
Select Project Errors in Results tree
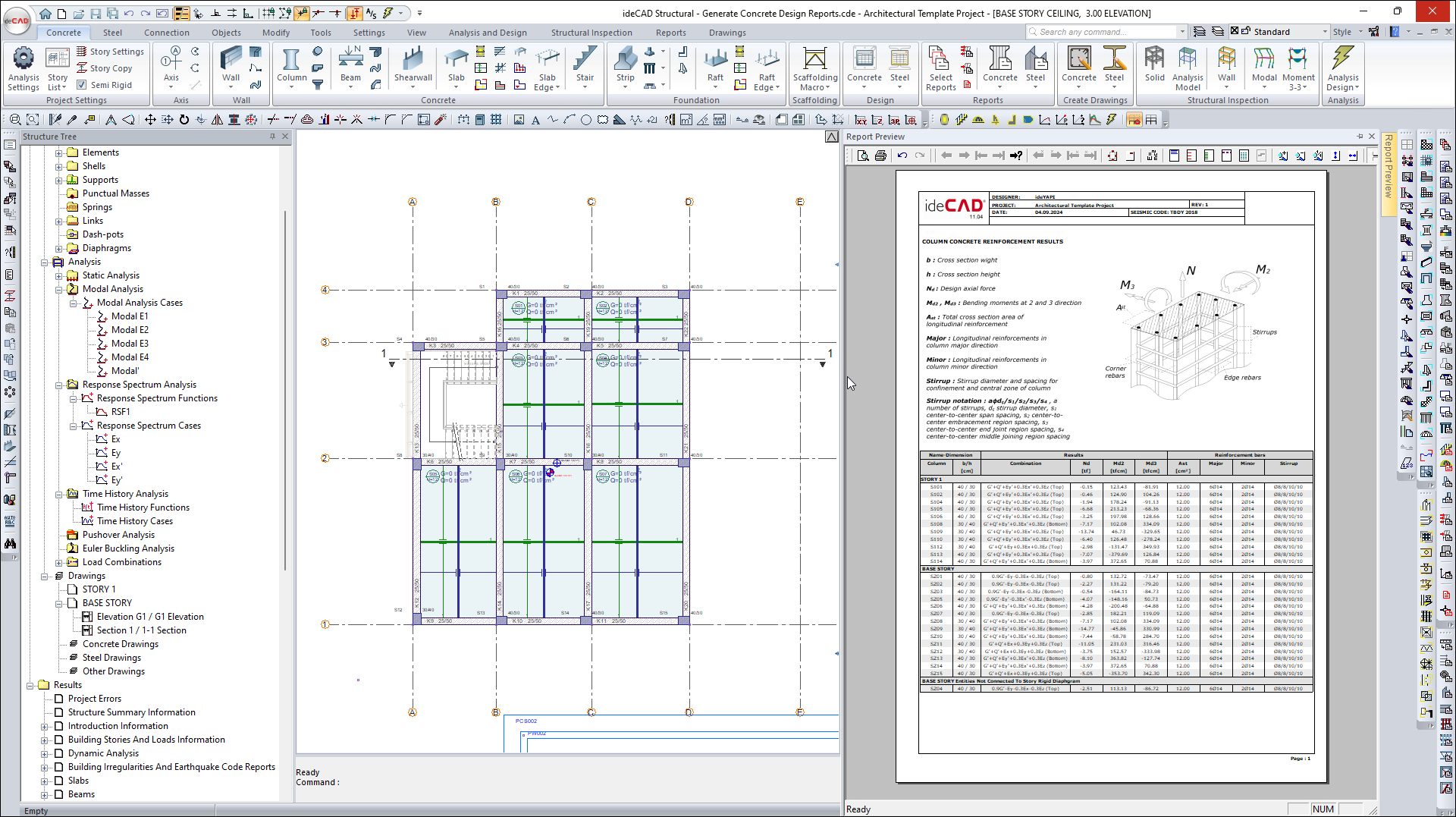pos(94,699)
